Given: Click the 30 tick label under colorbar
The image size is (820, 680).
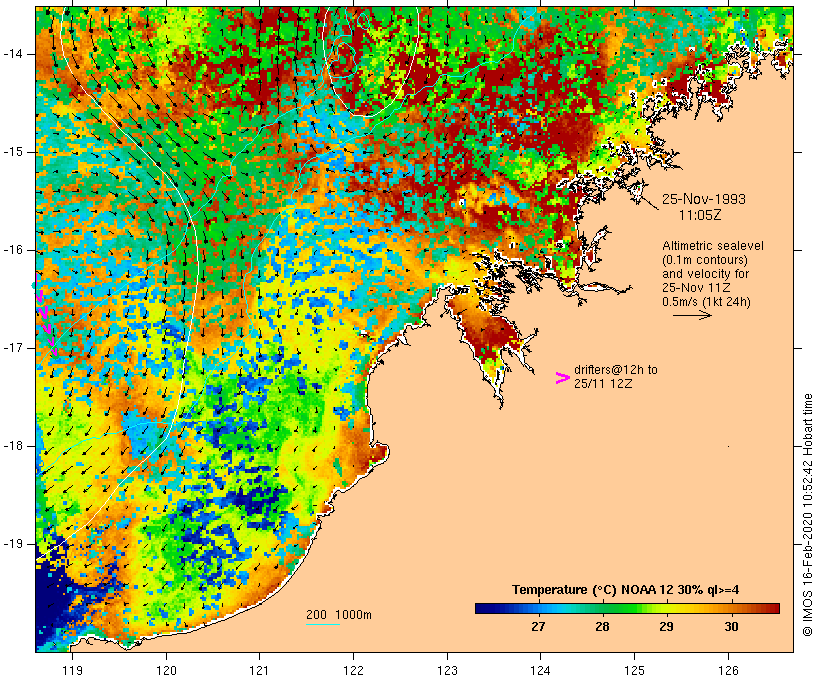Looking at the screenshot, I should coord(731,627).
